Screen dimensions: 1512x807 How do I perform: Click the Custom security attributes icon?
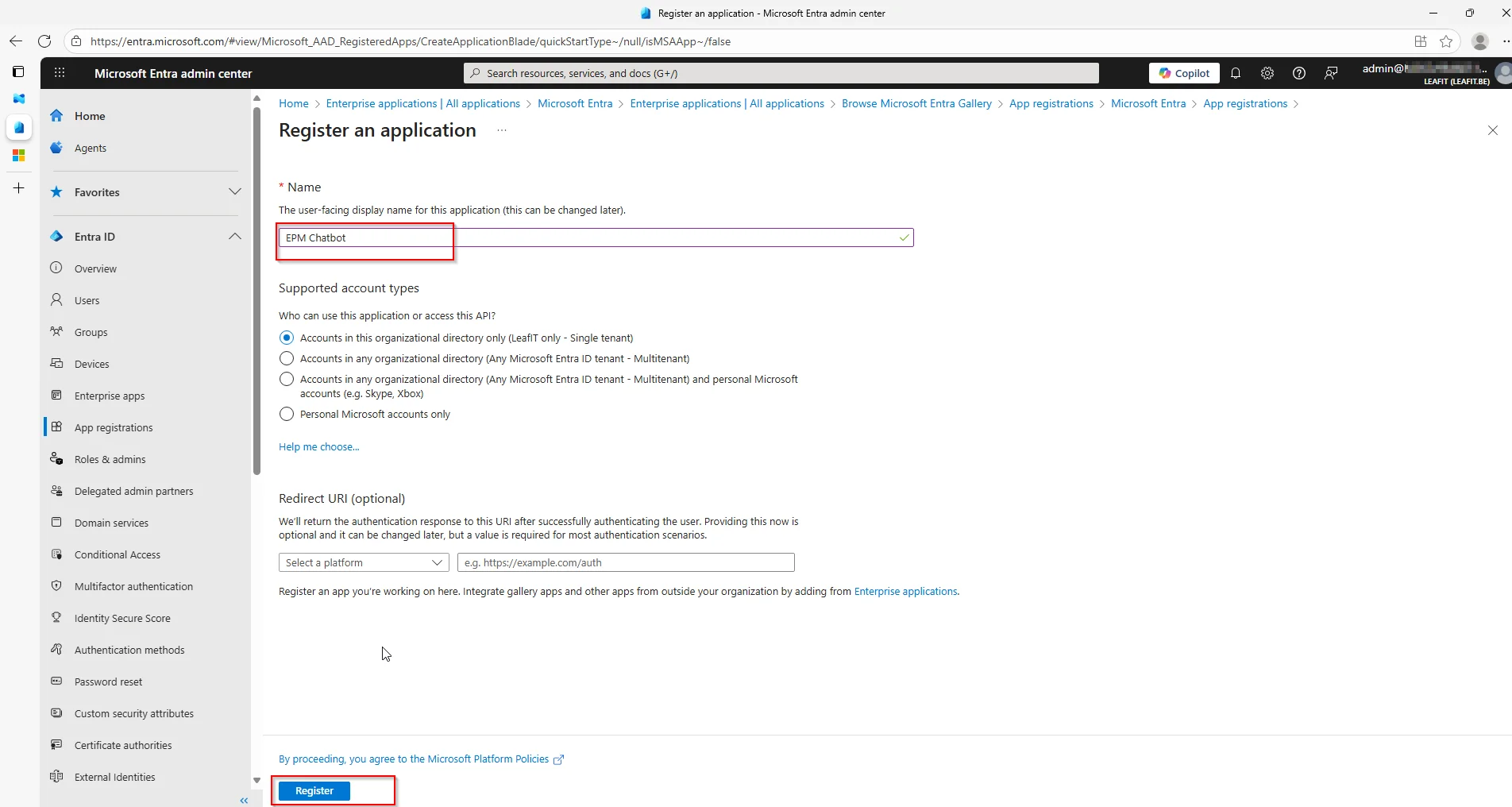(56, 712)
